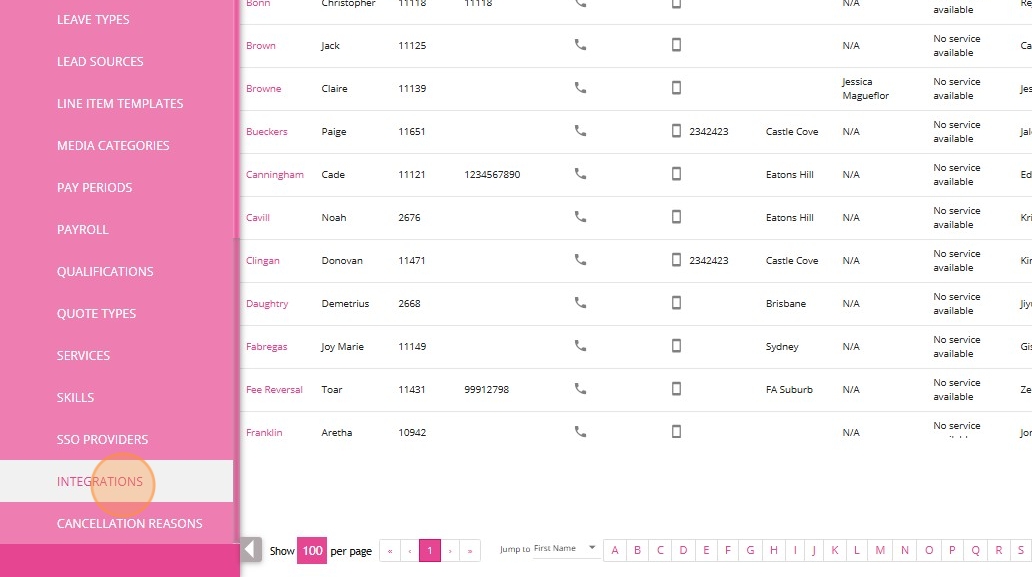
Task: Open the Jump to First Name dropdown
Action: [565, 548]
